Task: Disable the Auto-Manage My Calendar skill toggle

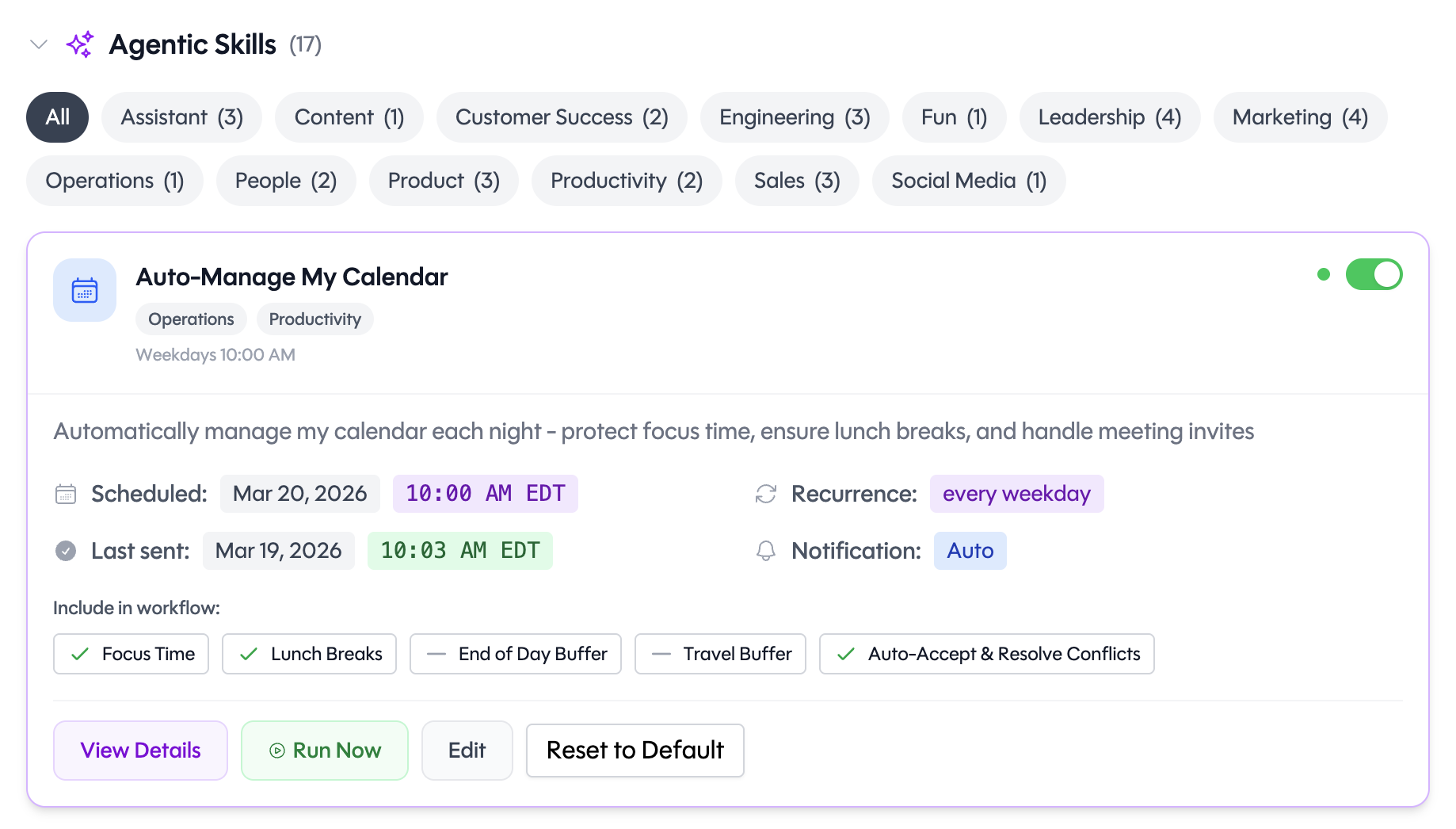Action: click(1374, 274)
